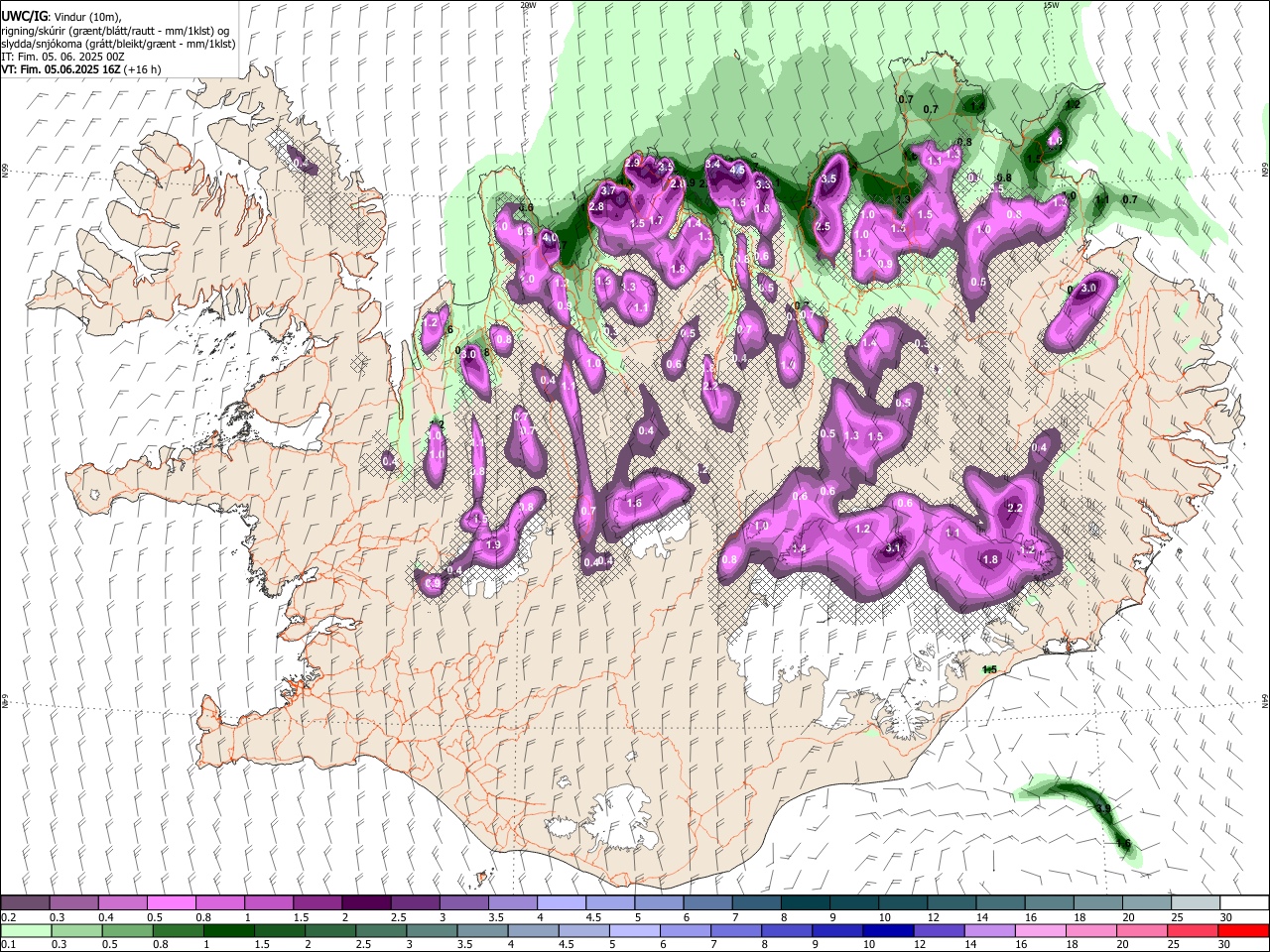Click the 2.8 map value on north coast
This screenshot has width=1270, height=952.
coord(596,206)
